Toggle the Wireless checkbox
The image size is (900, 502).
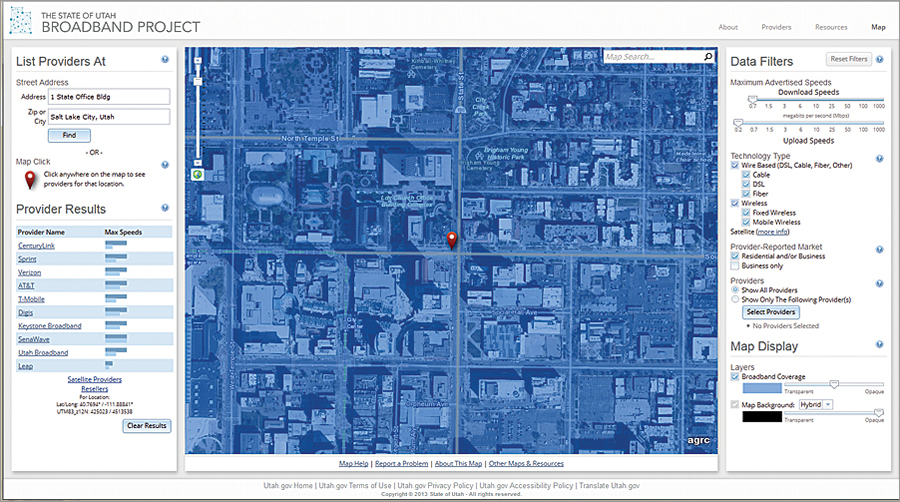[735, 203]
